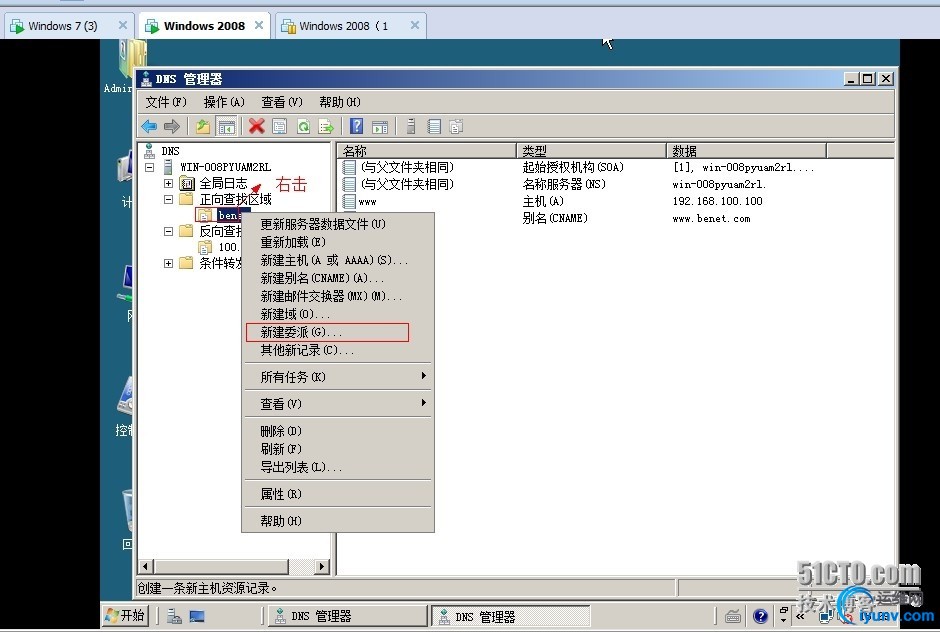
Task: Open the 查看(V) submenu arrow
Action: point(424,403)
